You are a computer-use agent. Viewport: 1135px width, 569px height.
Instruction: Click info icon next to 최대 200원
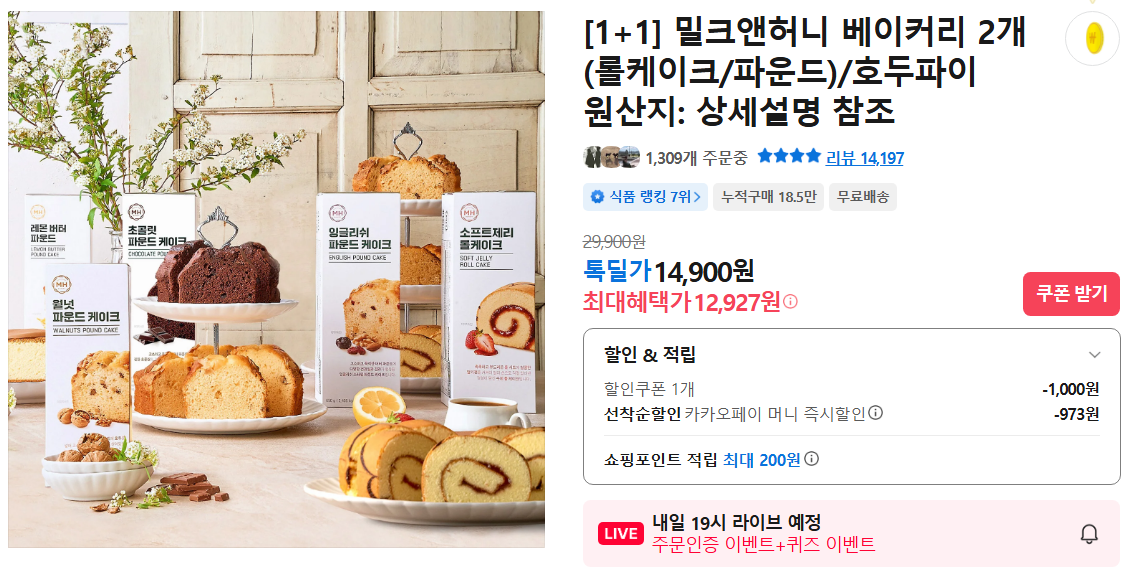[x=811, y=459]
